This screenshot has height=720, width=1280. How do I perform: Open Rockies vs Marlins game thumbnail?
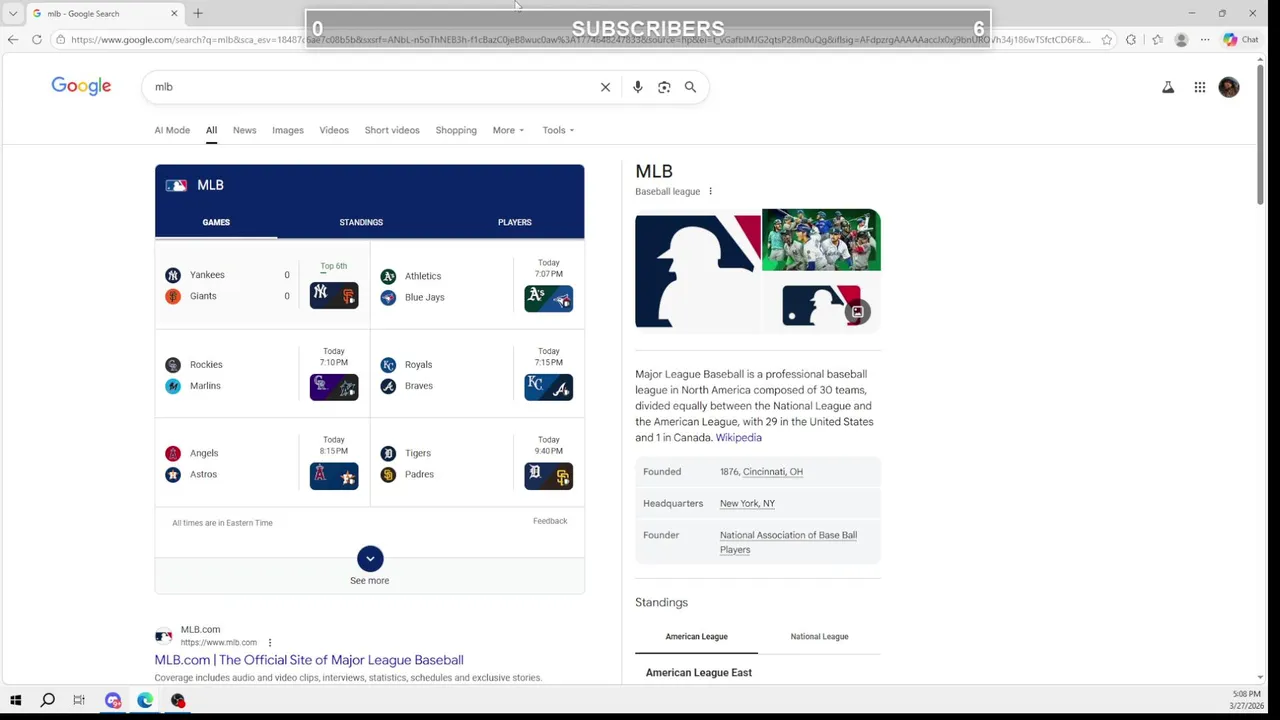(x=334, y=387)
